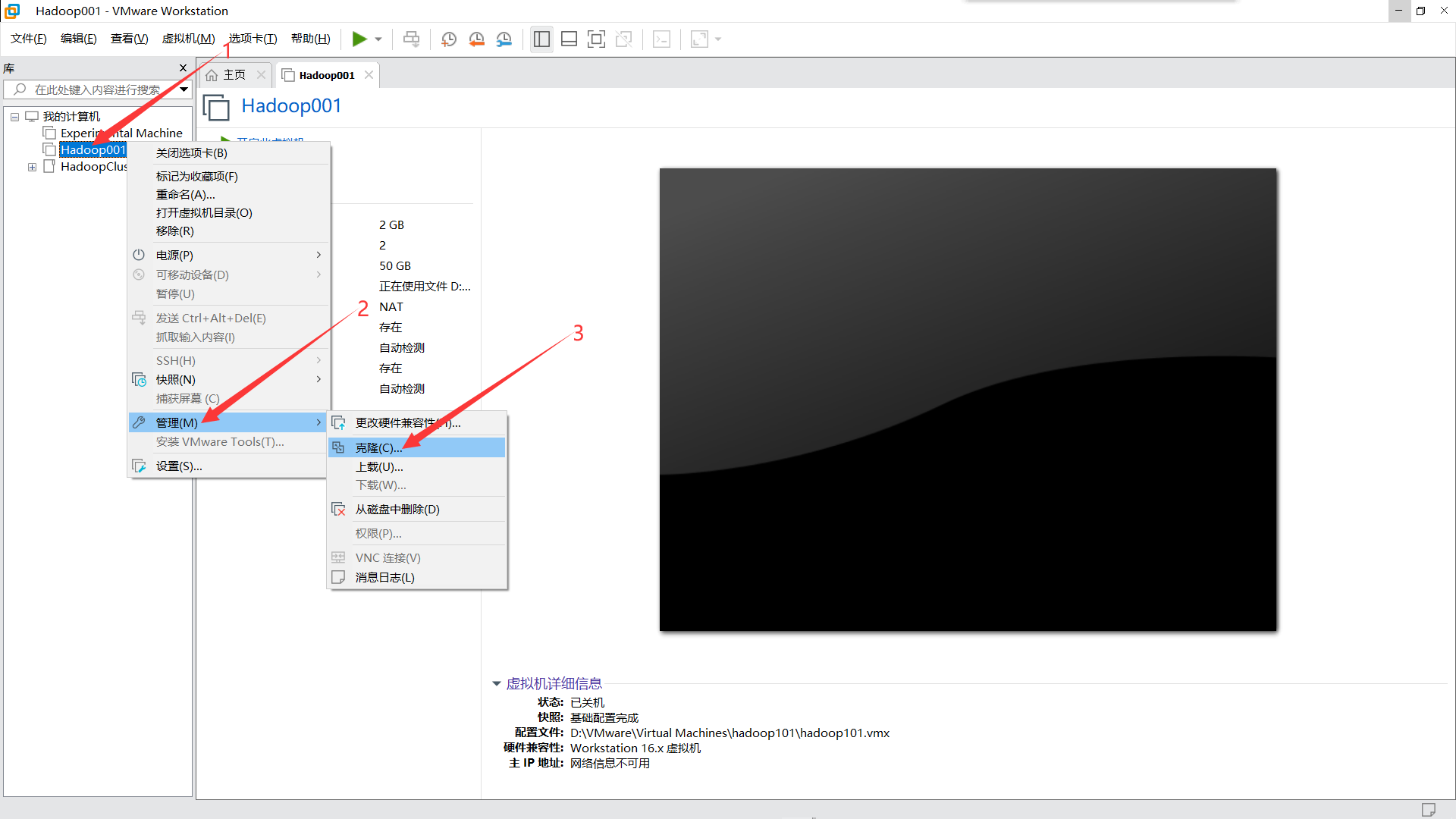Screen dimensions: 1456x819
Task: Open 消息日志(L) from submenu
Action: click(x=417, y=577)
